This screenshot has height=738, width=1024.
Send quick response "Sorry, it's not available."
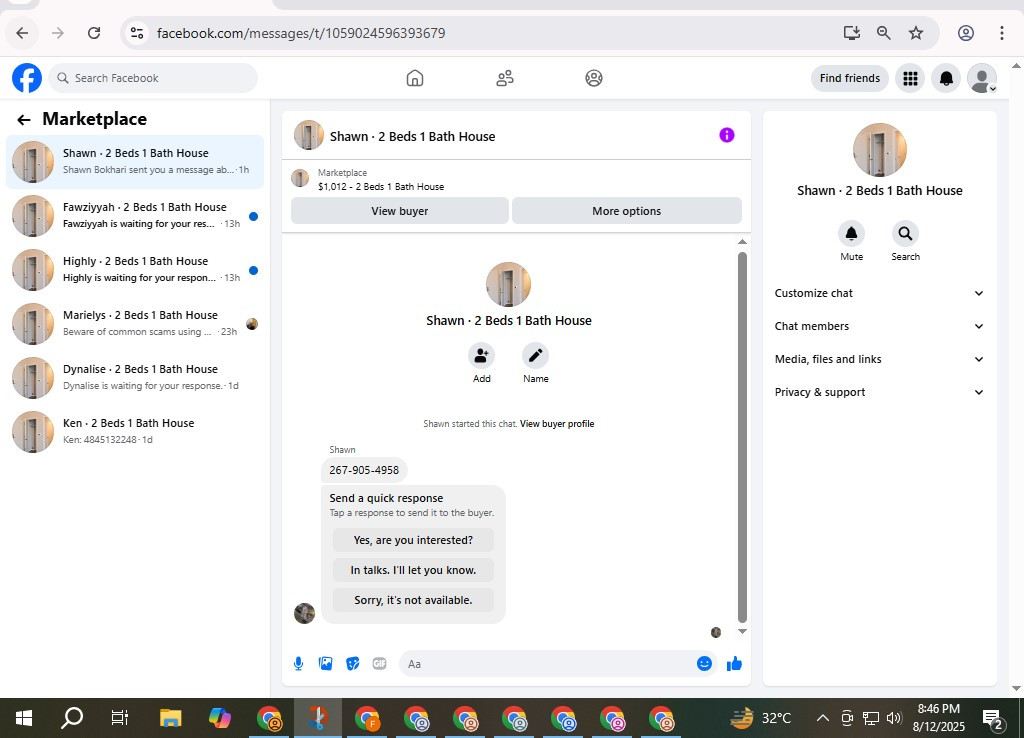(x=413, y=600)
